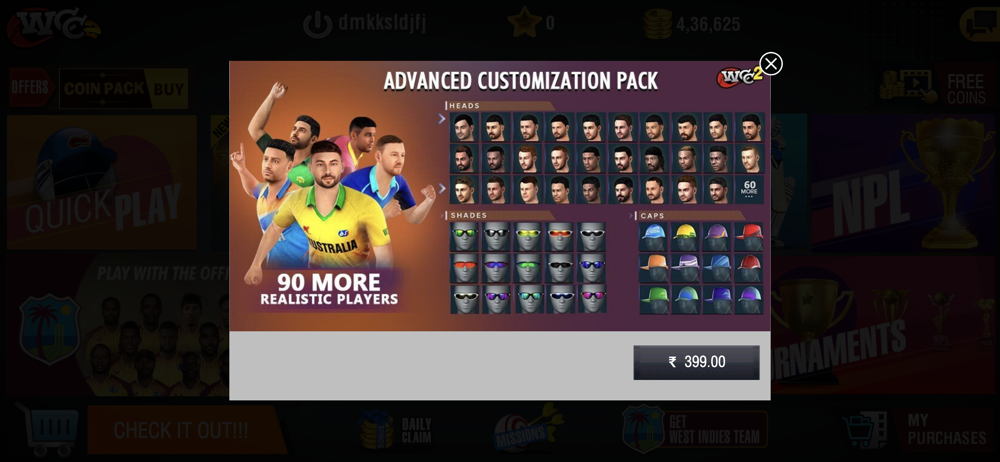The height and width of the screenshot is (462, 1000).
Task: Open the 60 MORE heads tile
Action: point(748,190)
